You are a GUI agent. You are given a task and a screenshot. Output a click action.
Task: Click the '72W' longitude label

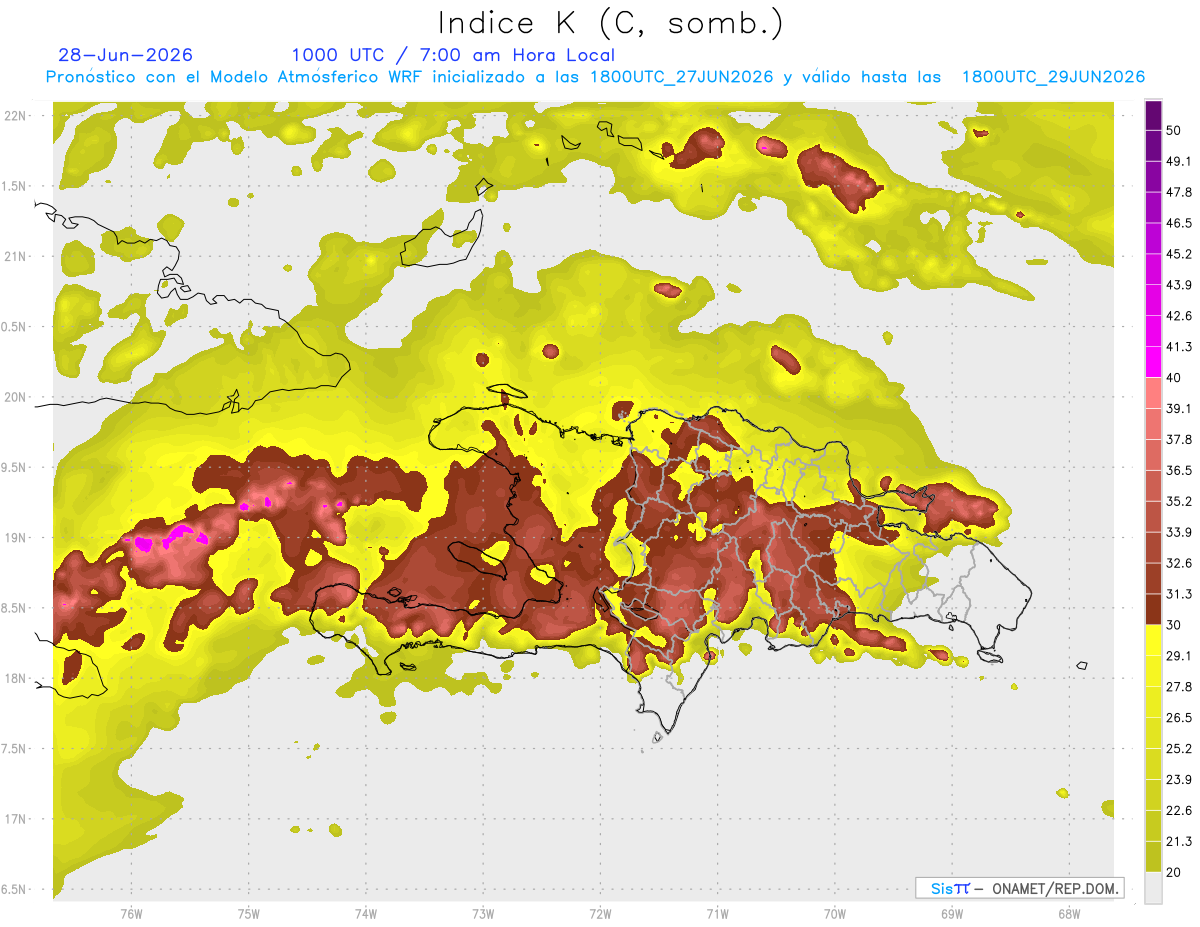coord(600,913)
